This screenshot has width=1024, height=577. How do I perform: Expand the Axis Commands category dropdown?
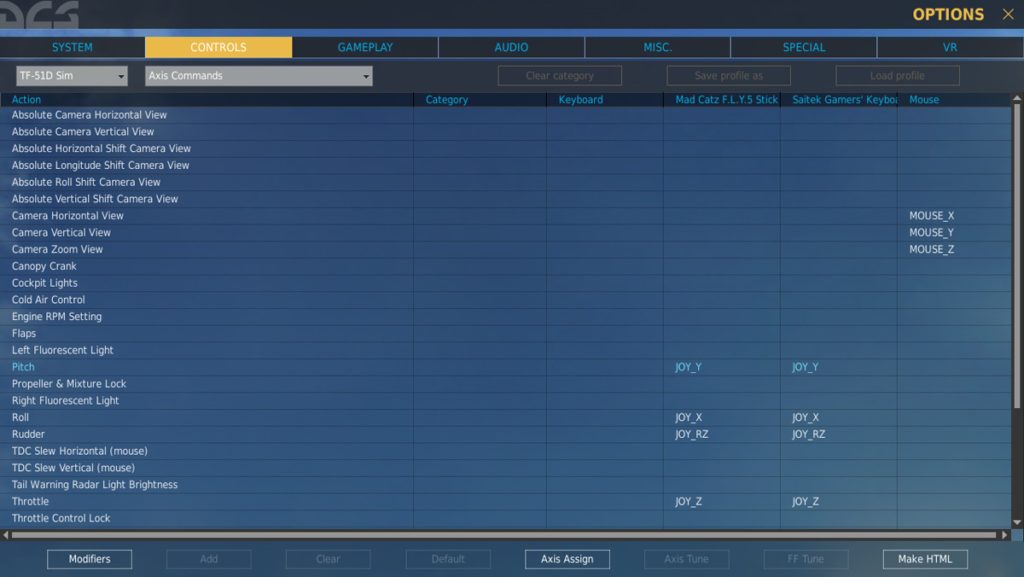click(x=258, y=76)
